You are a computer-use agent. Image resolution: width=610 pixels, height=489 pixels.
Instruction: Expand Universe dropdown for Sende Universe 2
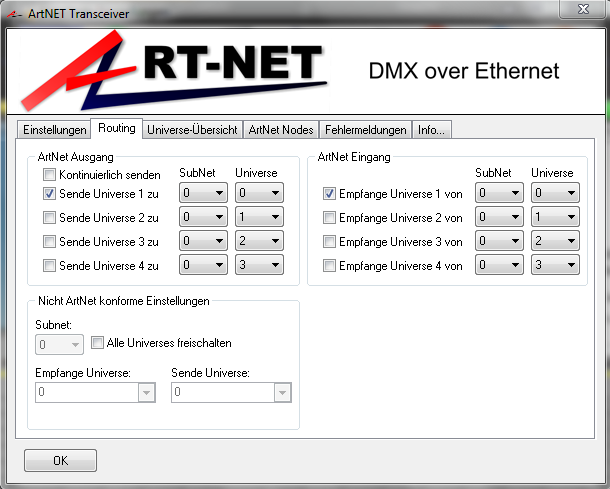pyautogui.click(x=259, y=217)
